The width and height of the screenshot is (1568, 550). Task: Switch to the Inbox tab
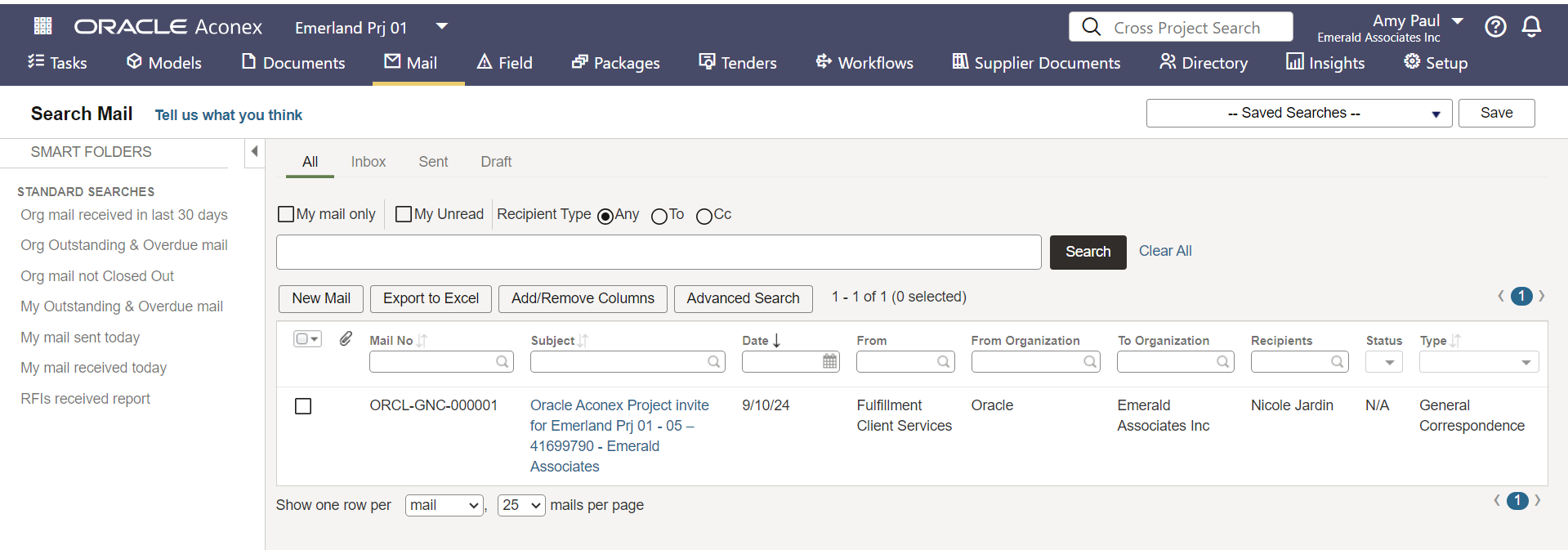click(368, 162)
